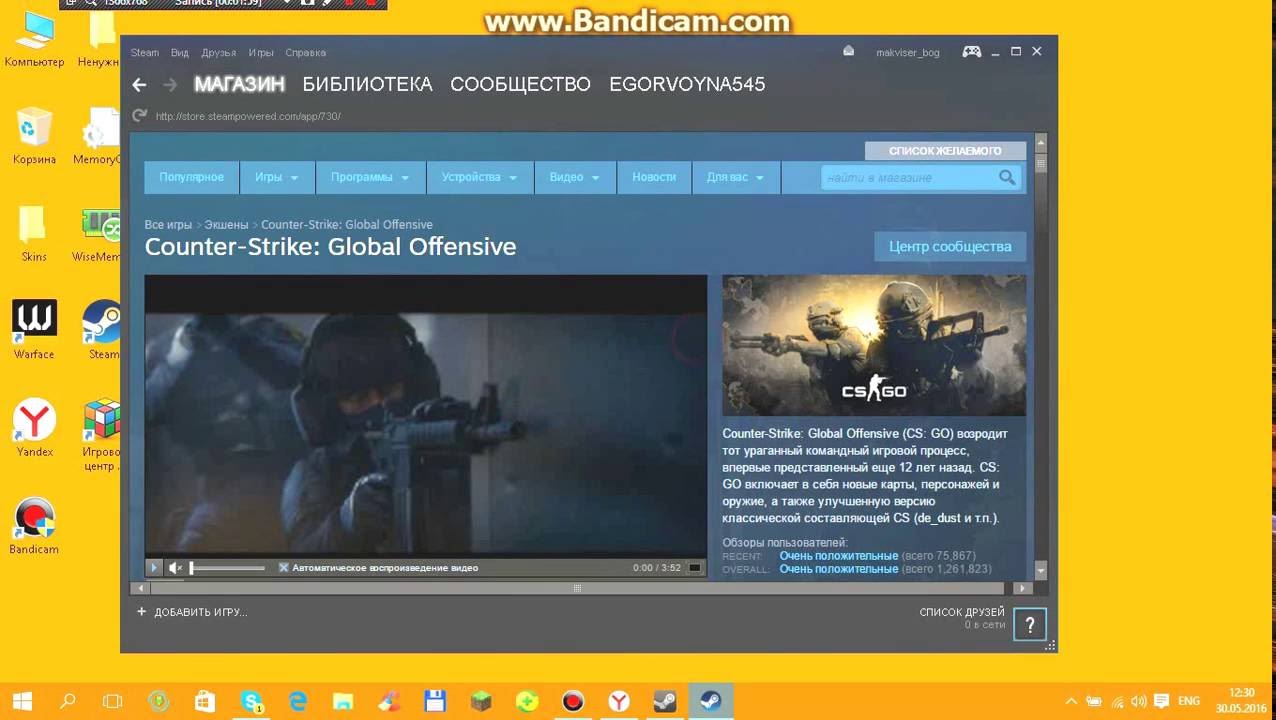Click the Центр сообщества button

950,246
